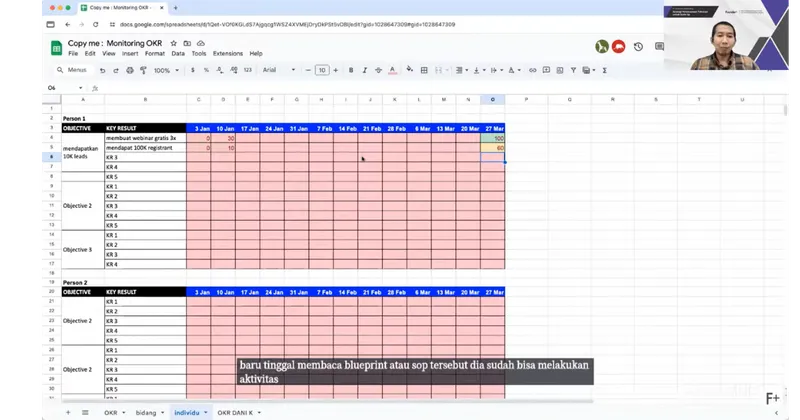Open Horizontal align dropdown
The width and height of the screenshot is (800, 420).
click(x=461, y=70)
